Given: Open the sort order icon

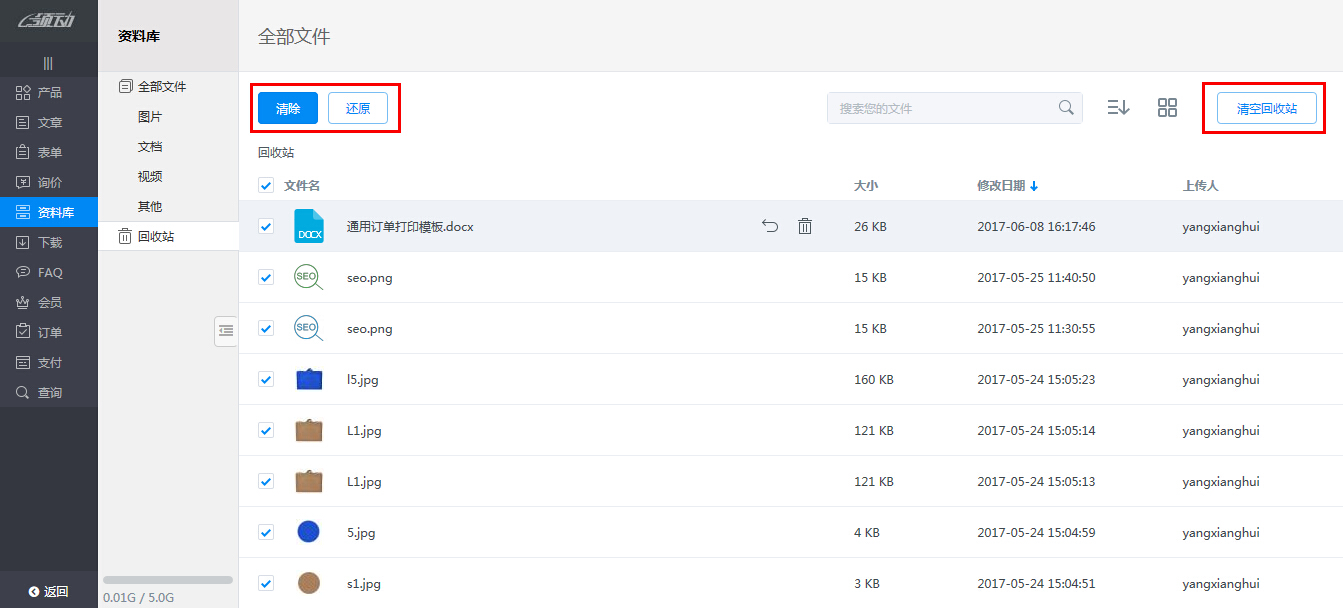Looking at the screenshot, I should click(1118, 108).
